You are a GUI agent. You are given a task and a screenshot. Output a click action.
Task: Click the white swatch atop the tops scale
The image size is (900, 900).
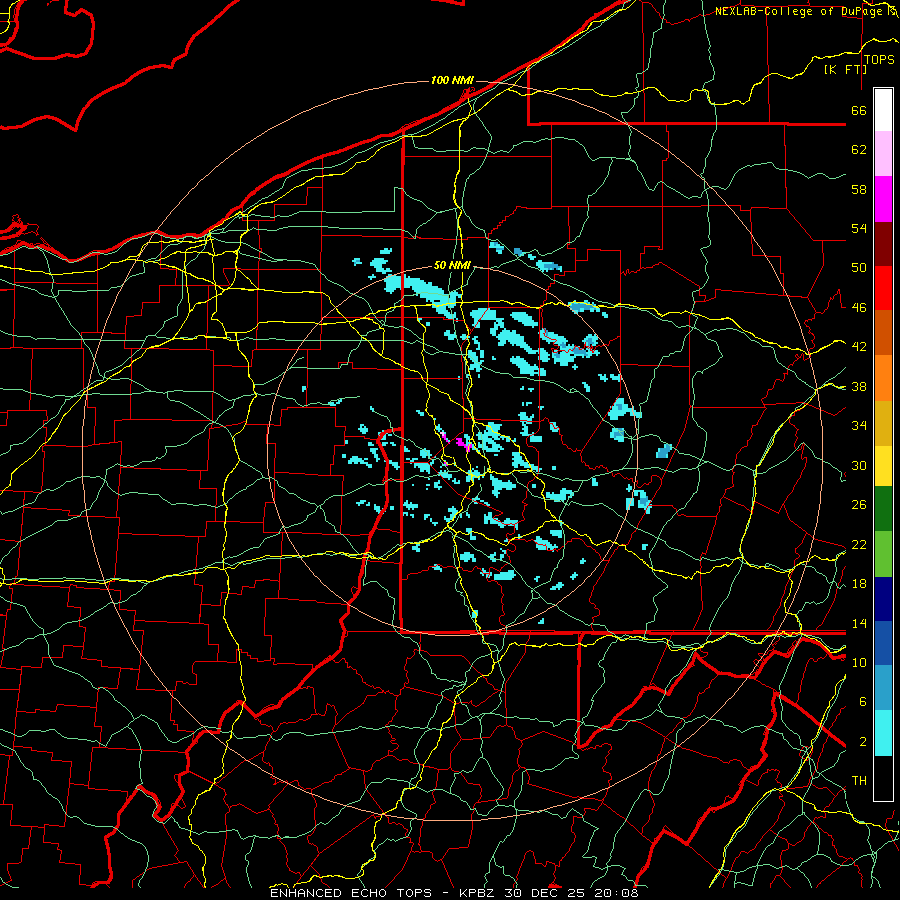(x=883, y=110)
